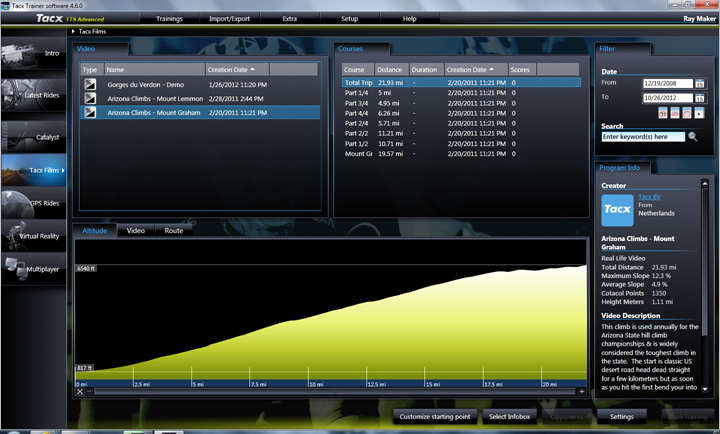Open Latest Rides in the sidebar
The image size is (720, 434).
pyautogui.click(x=34, y=95)
